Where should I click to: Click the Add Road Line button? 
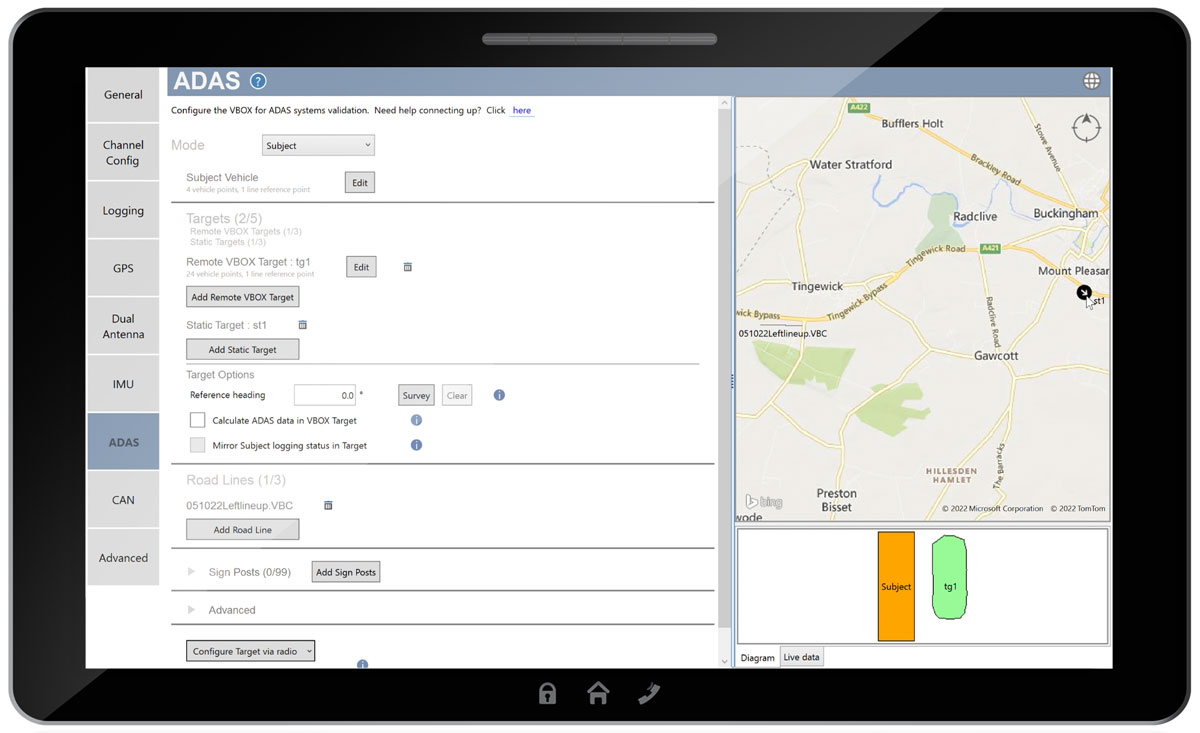243,530
